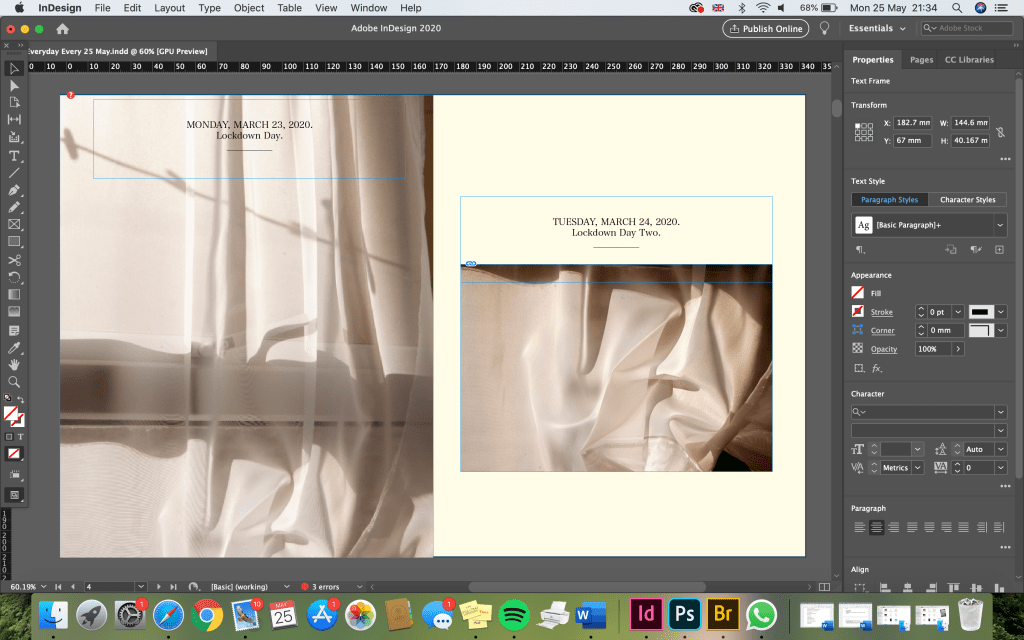Viewport: 1024px width, 640px height.
Task: Choose the Eyedropper tool
Action: [x=14, y=347]
